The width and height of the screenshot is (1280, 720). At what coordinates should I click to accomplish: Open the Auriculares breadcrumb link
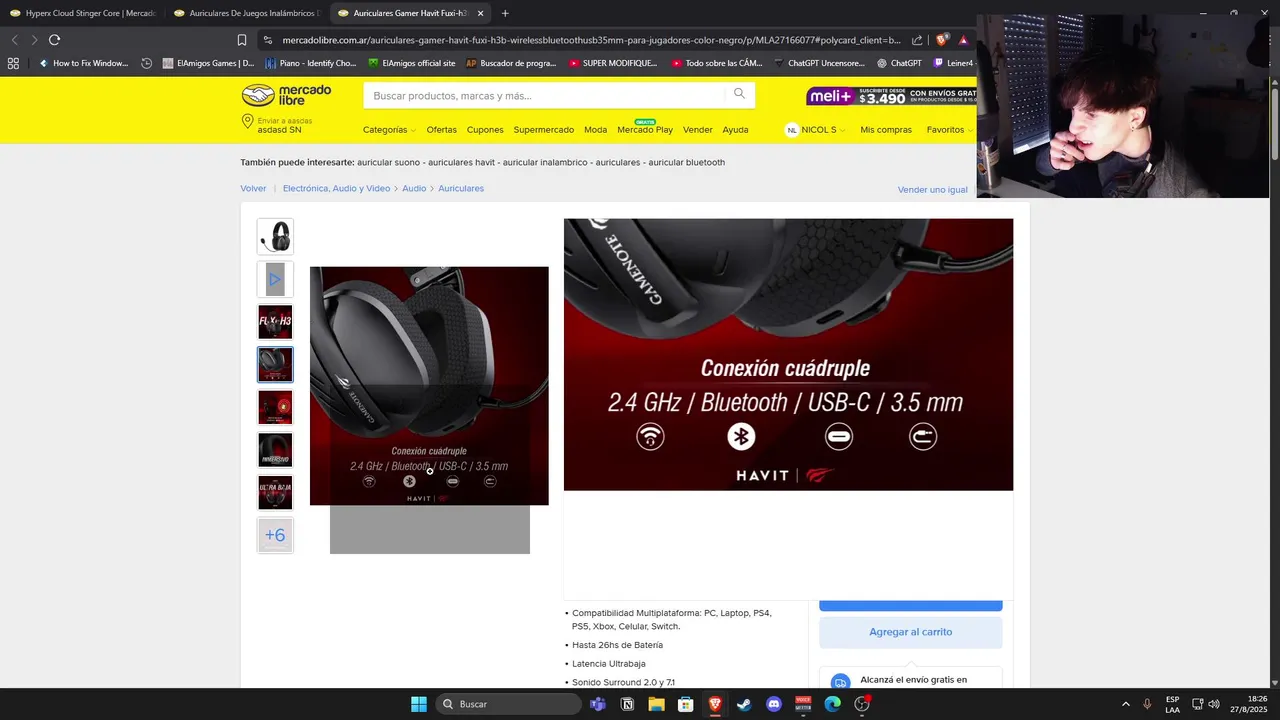(461, 188)
